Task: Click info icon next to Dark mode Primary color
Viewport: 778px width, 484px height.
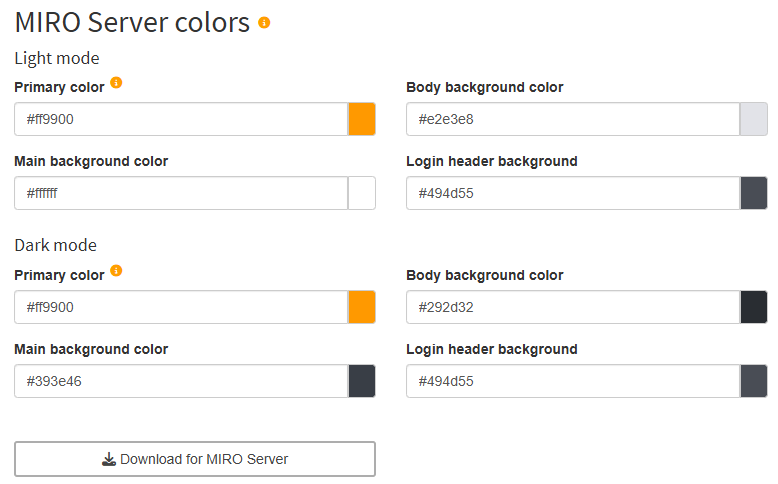Action: (x=116, y=271)
